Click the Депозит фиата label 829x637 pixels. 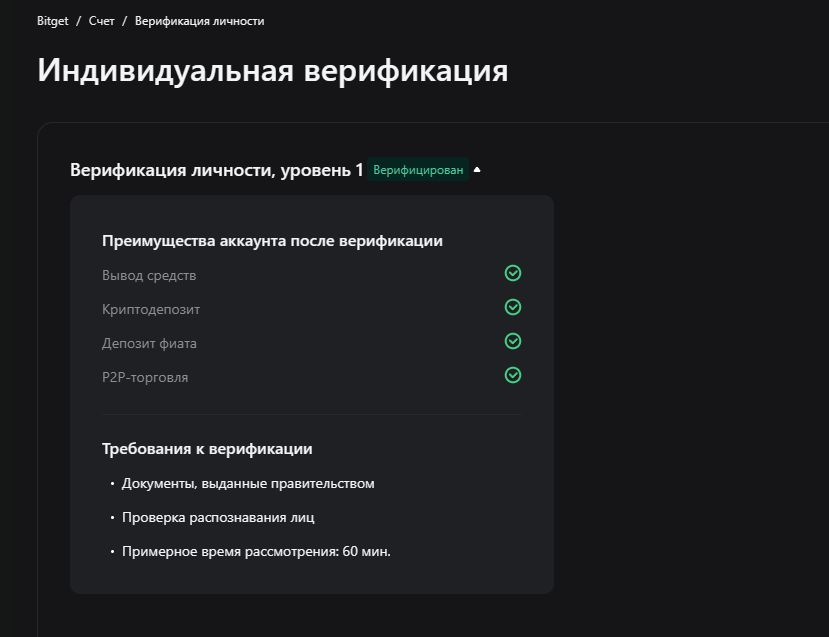[150, 343]
